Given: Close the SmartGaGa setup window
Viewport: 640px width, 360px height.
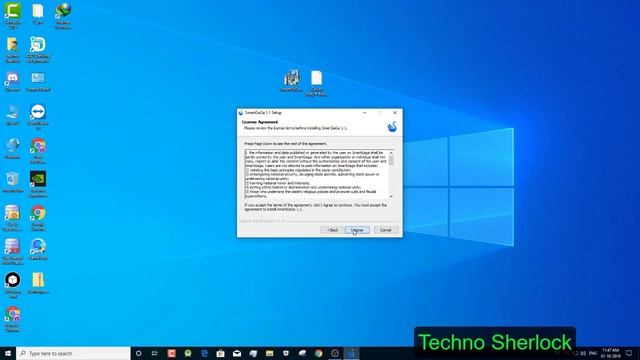Looking at the screenshot, I should 395,113.
